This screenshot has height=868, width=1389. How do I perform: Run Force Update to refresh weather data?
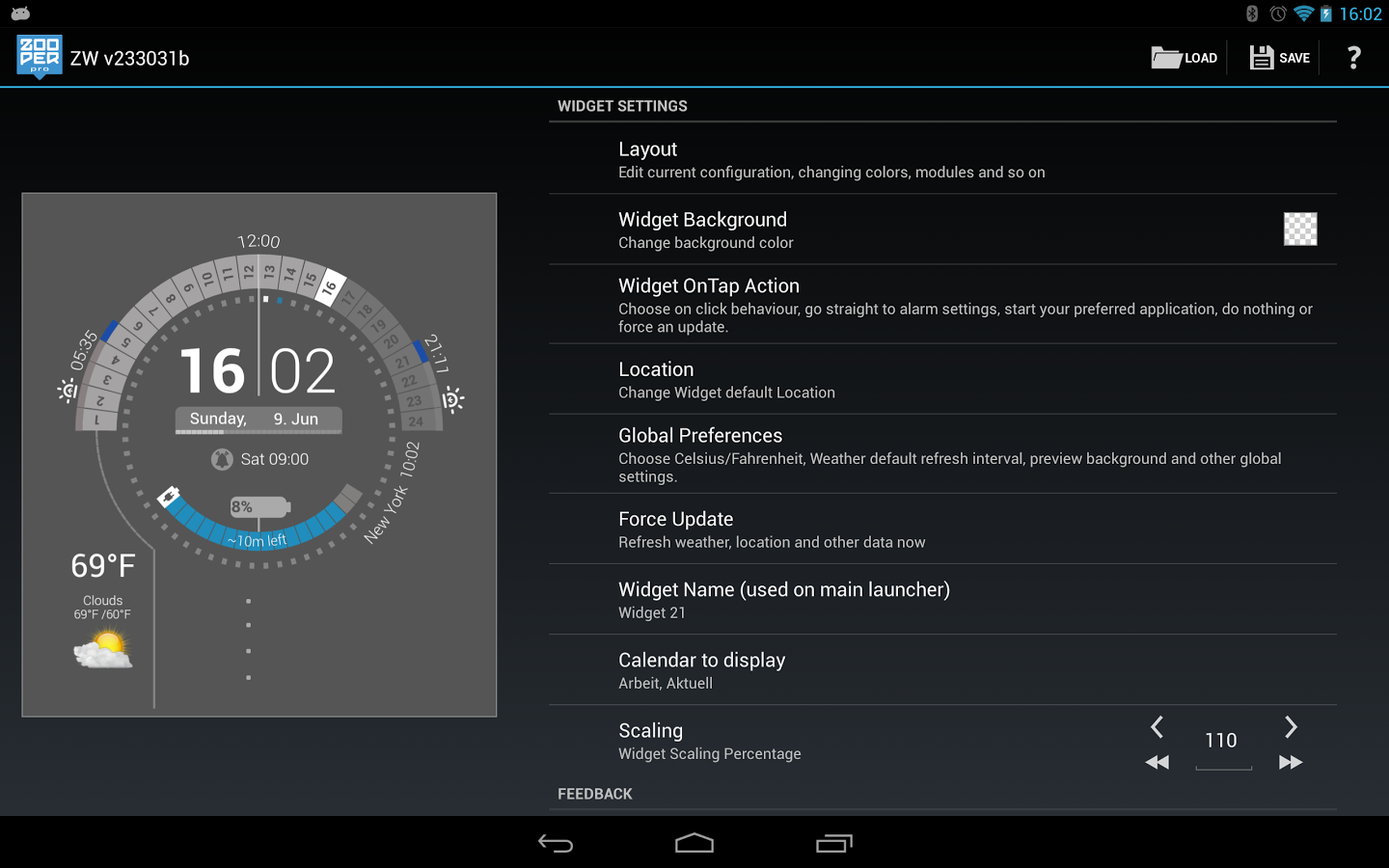tap(868, 529)
